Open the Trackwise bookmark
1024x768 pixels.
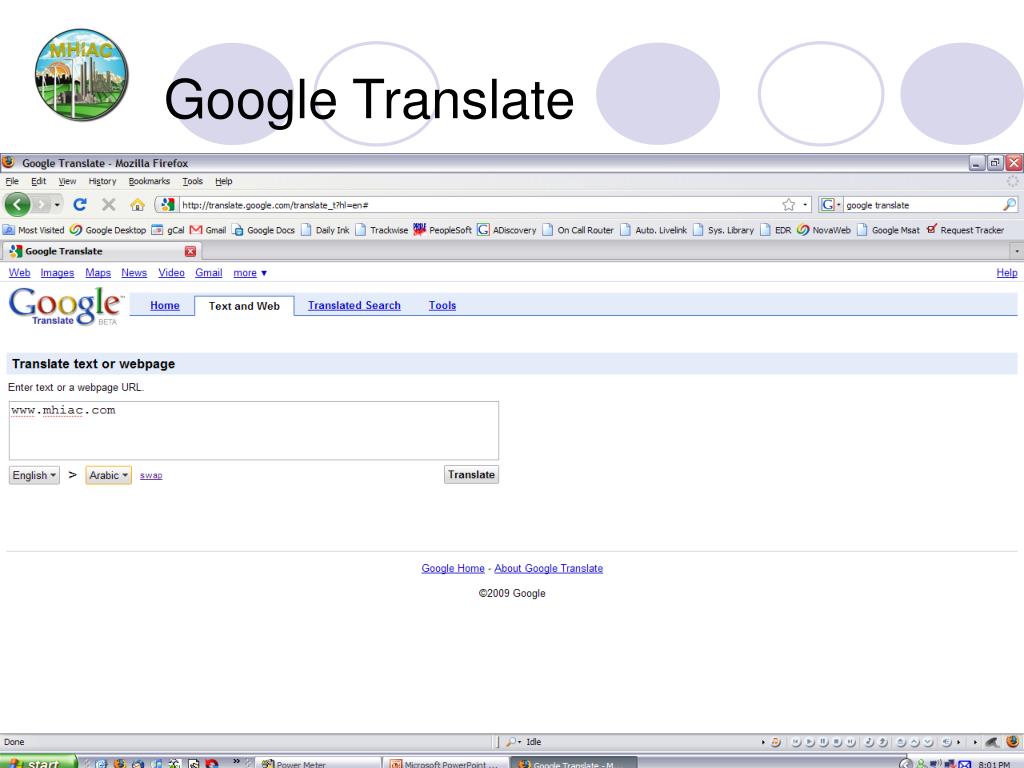(382, 230)
